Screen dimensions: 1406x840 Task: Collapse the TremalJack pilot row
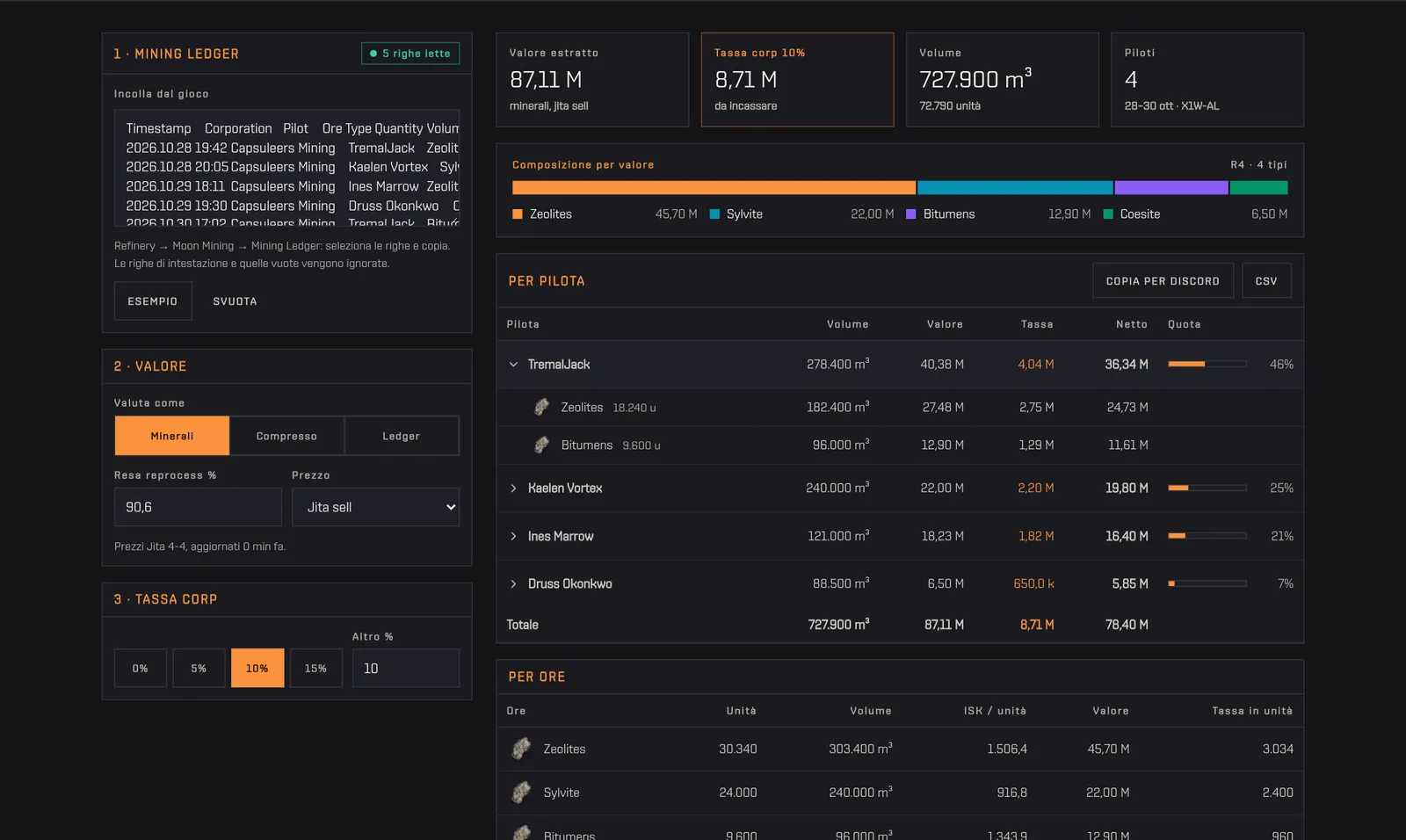pyautogui.click(x=513, y=364)
